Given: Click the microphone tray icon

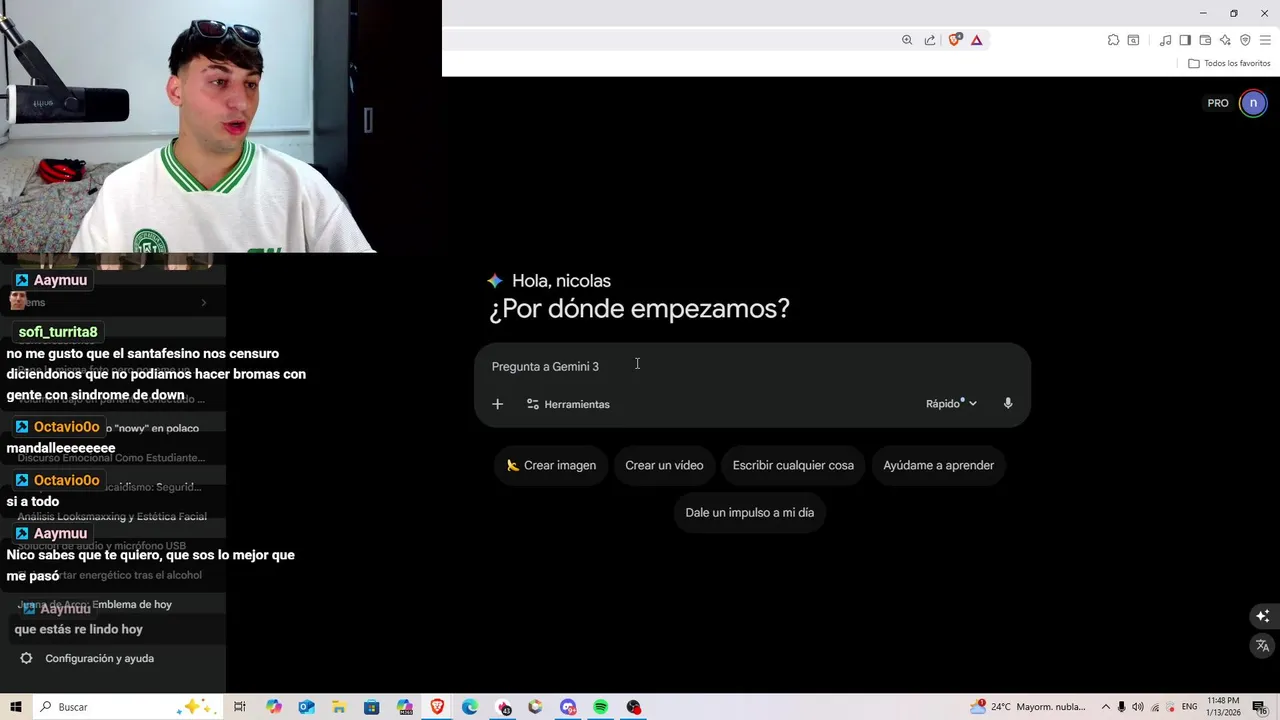Looking at the screenshot, I should 1122,707.
